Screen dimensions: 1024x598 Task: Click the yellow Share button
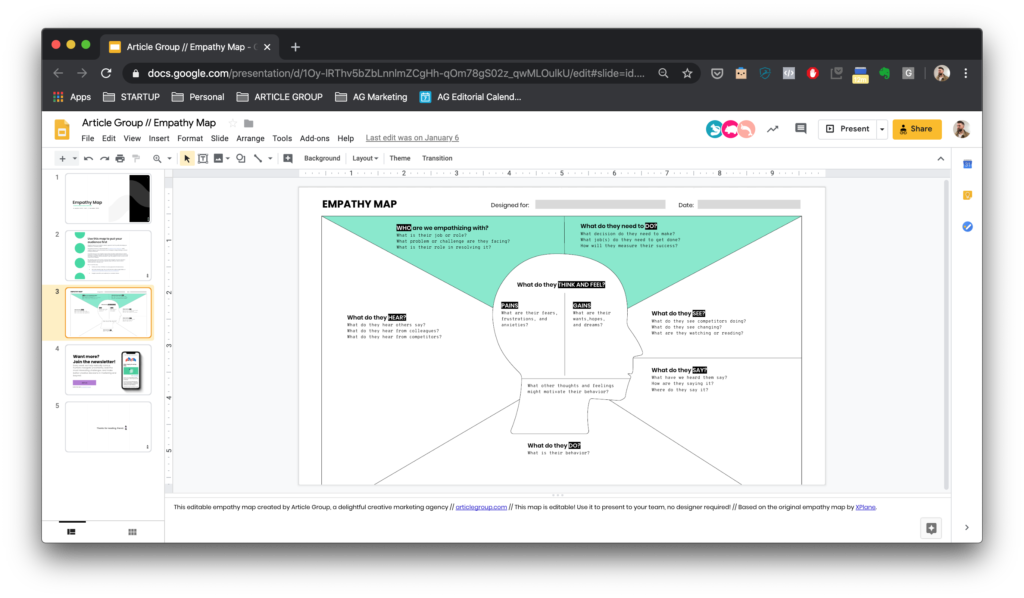coord(917,129)
